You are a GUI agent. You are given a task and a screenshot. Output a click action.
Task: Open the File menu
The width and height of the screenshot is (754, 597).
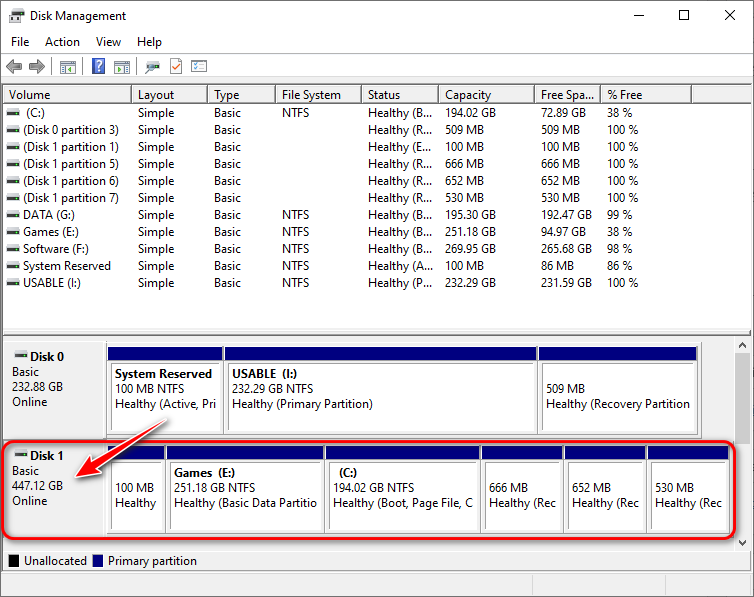[x=20, y=42]
